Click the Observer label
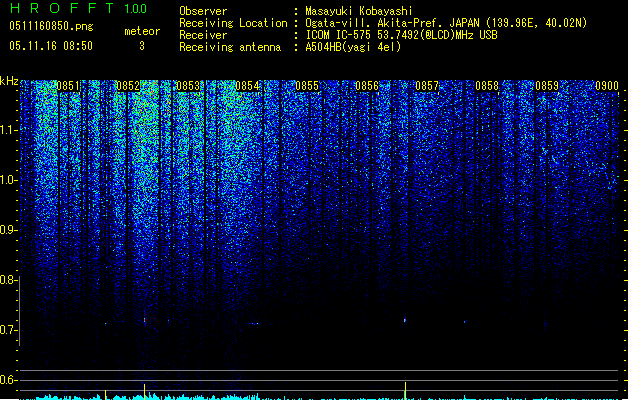This screenshot has width=629, height=400. (203, 11)
